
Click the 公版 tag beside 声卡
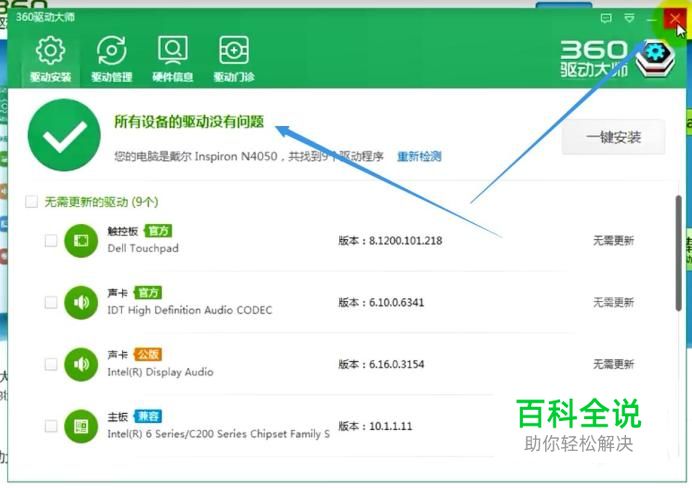pyautogui.click(x=148, y=354)
